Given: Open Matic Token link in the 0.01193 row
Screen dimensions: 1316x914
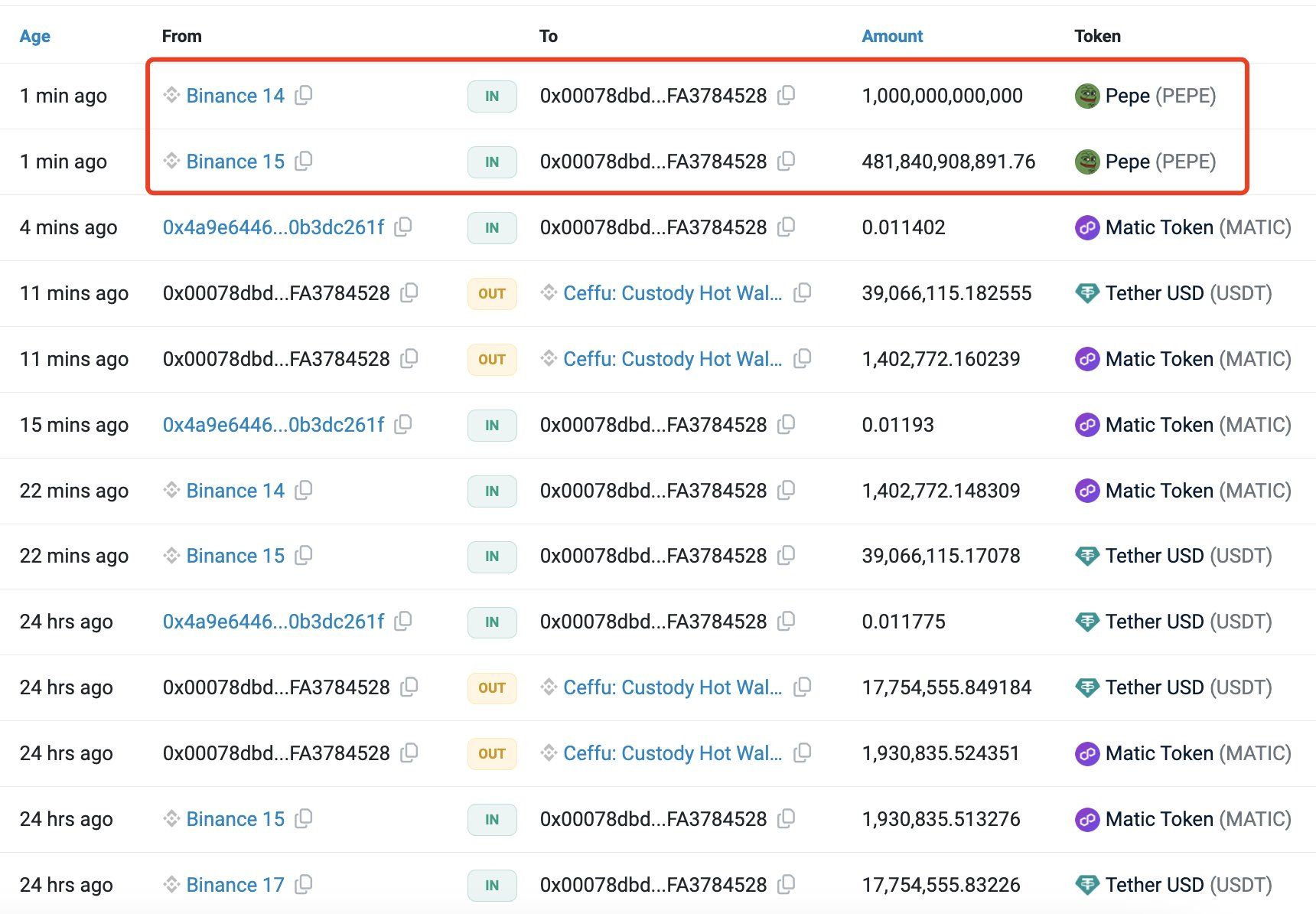Looking at the screenshot, I should point(1198,425).
